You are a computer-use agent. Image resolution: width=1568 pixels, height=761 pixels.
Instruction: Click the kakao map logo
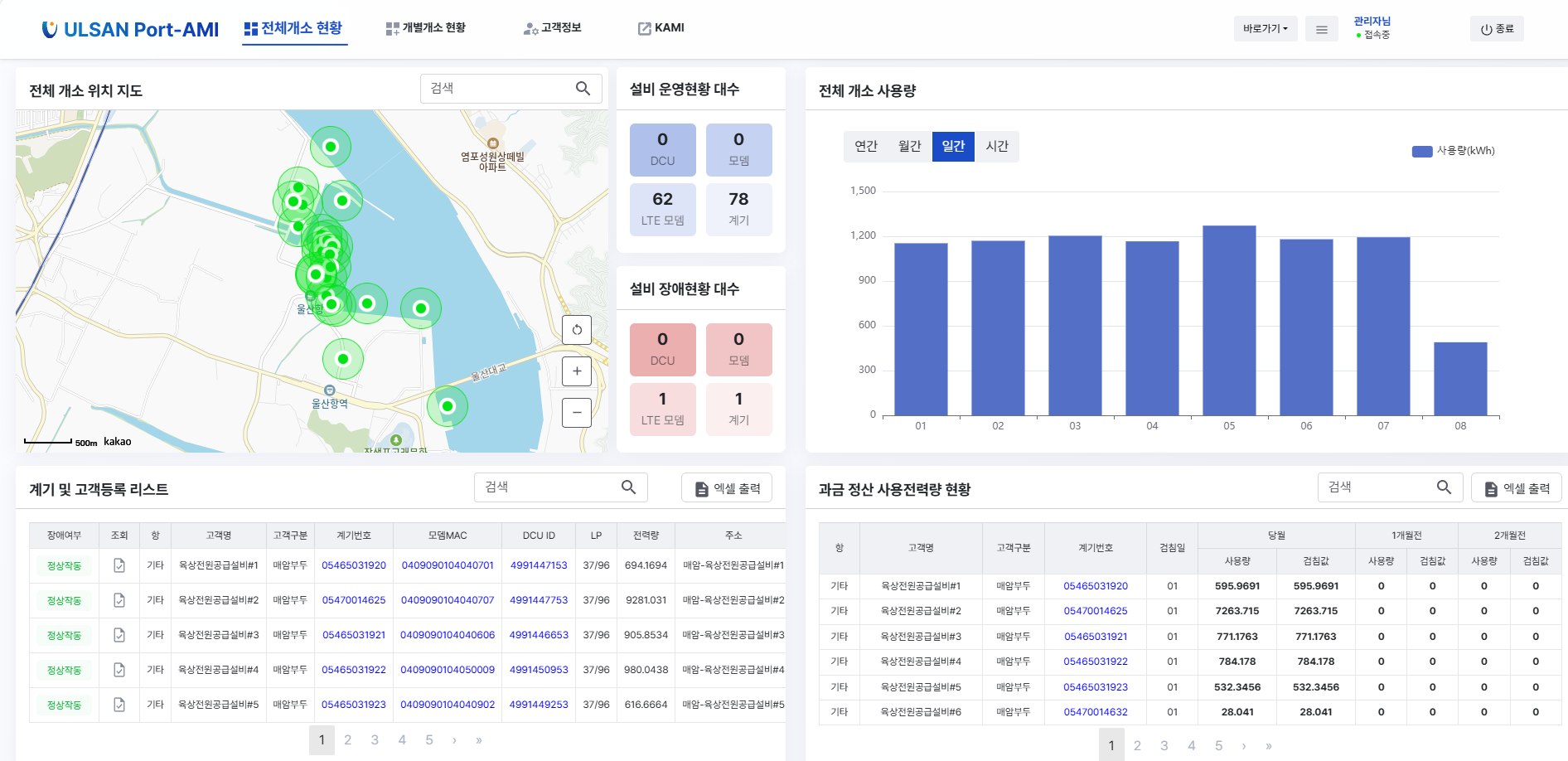pyautogui.click(x=118, y=442)
